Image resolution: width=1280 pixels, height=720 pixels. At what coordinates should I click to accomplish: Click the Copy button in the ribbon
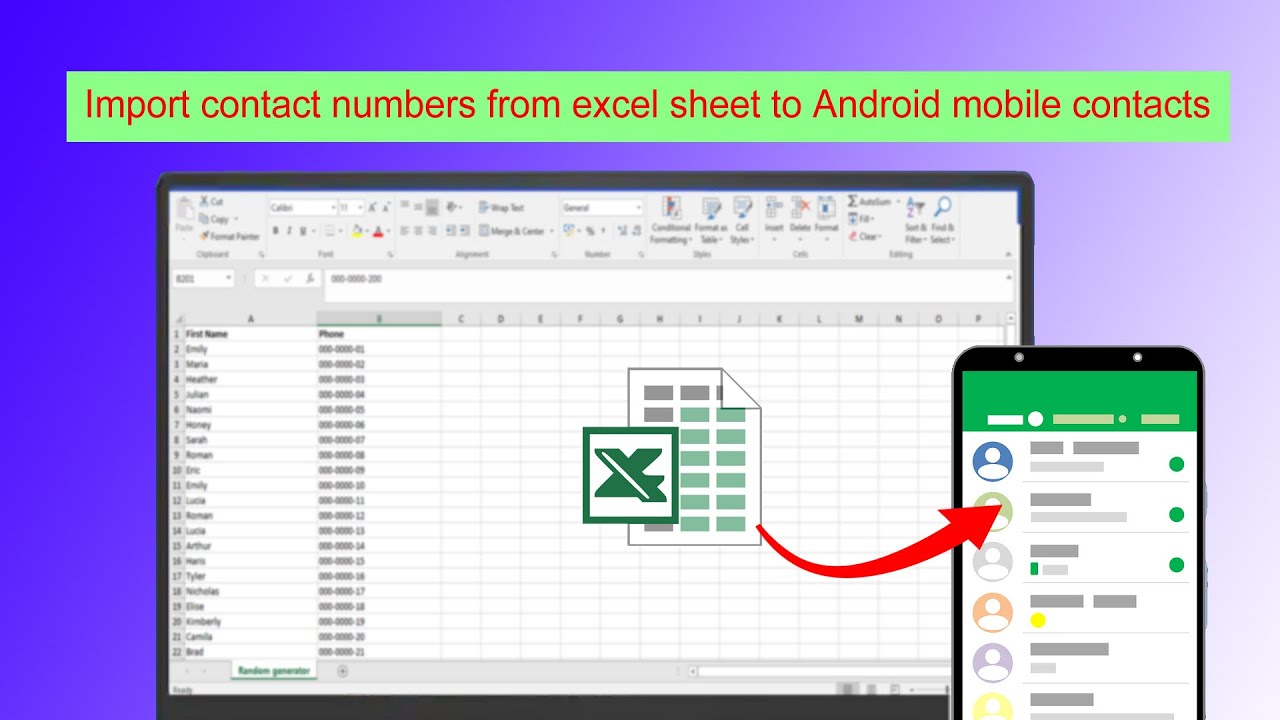[x=215, y=219]
